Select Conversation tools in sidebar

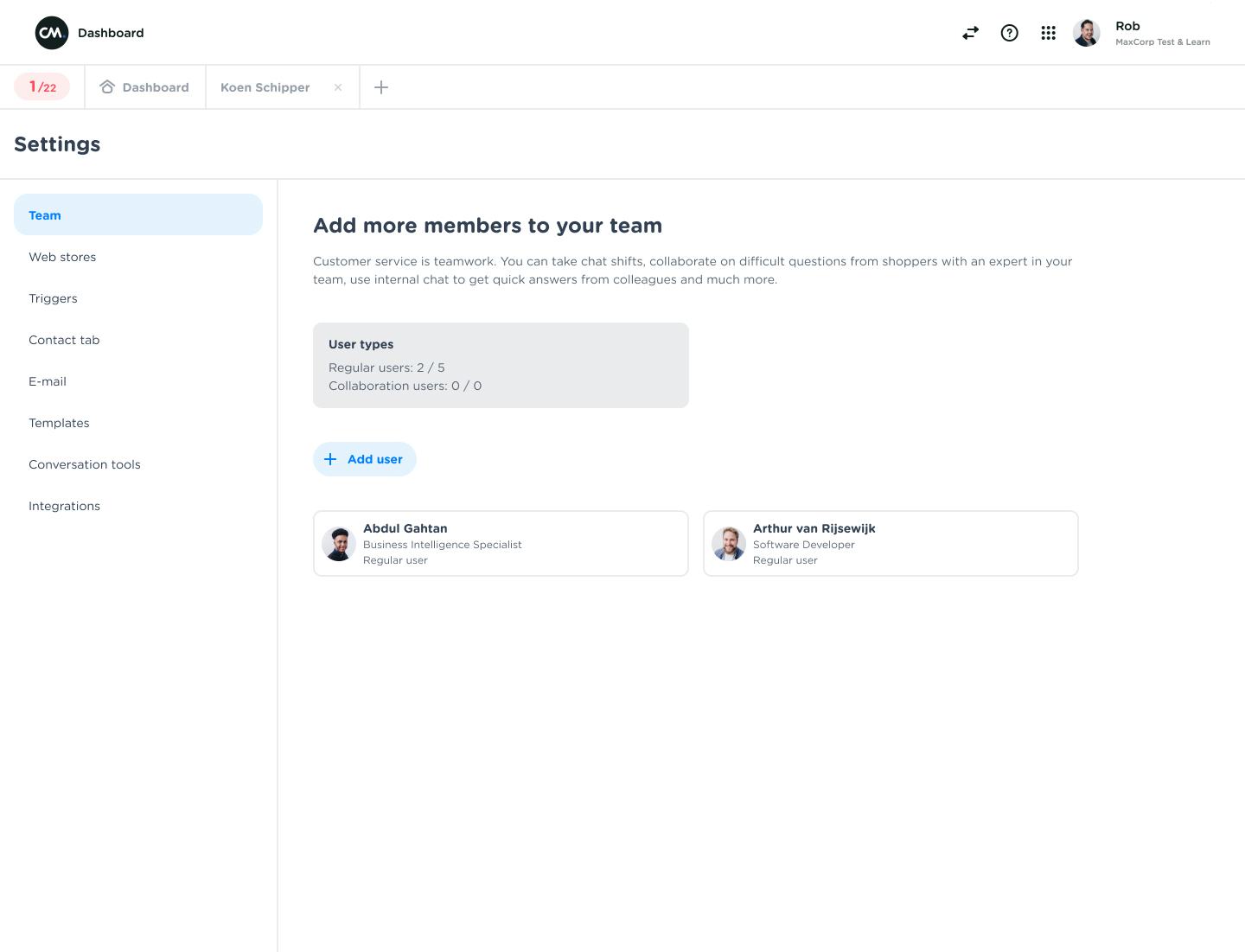85,464
